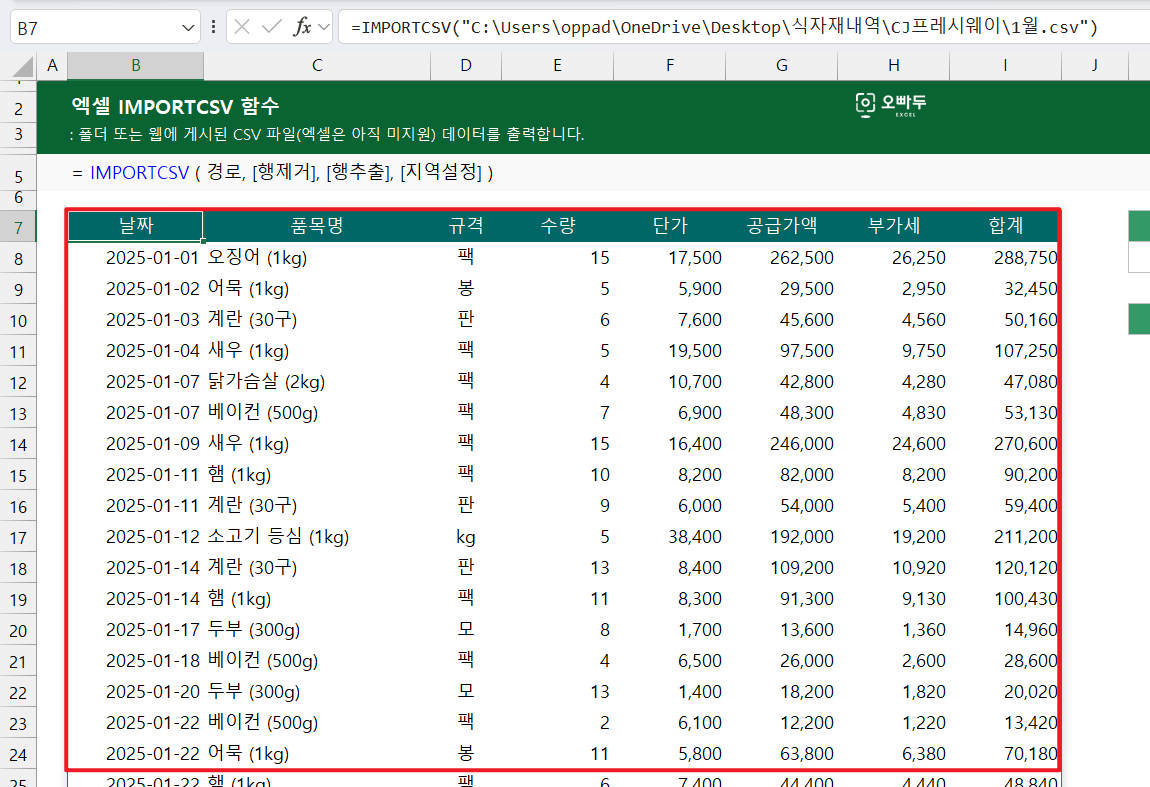Click the 오빠두 Excel logo
Image resolution: width=1150 pixels, height=787 pixels.
[x=890, y=105]
